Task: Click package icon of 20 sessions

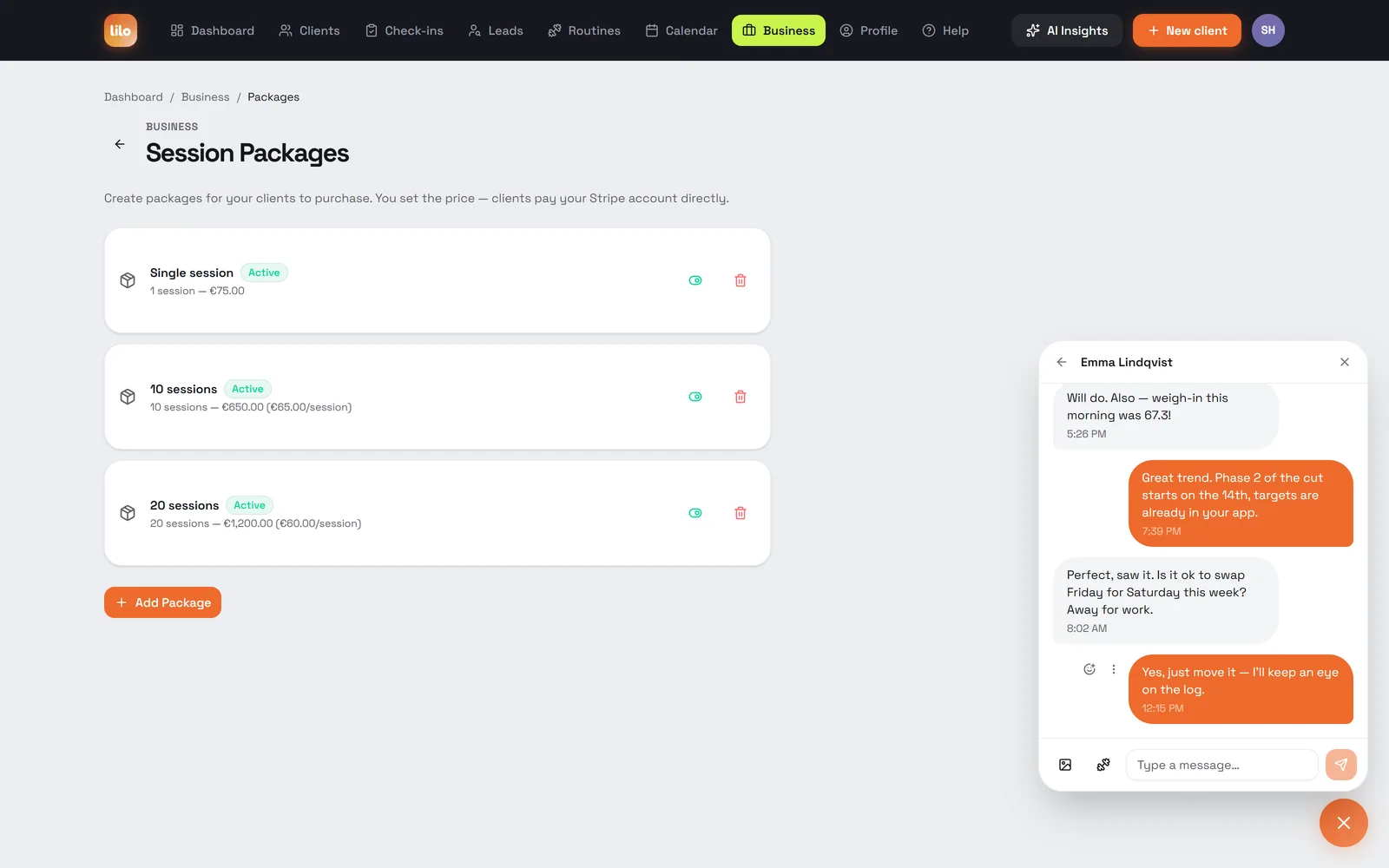Action: tap(128, 513)
